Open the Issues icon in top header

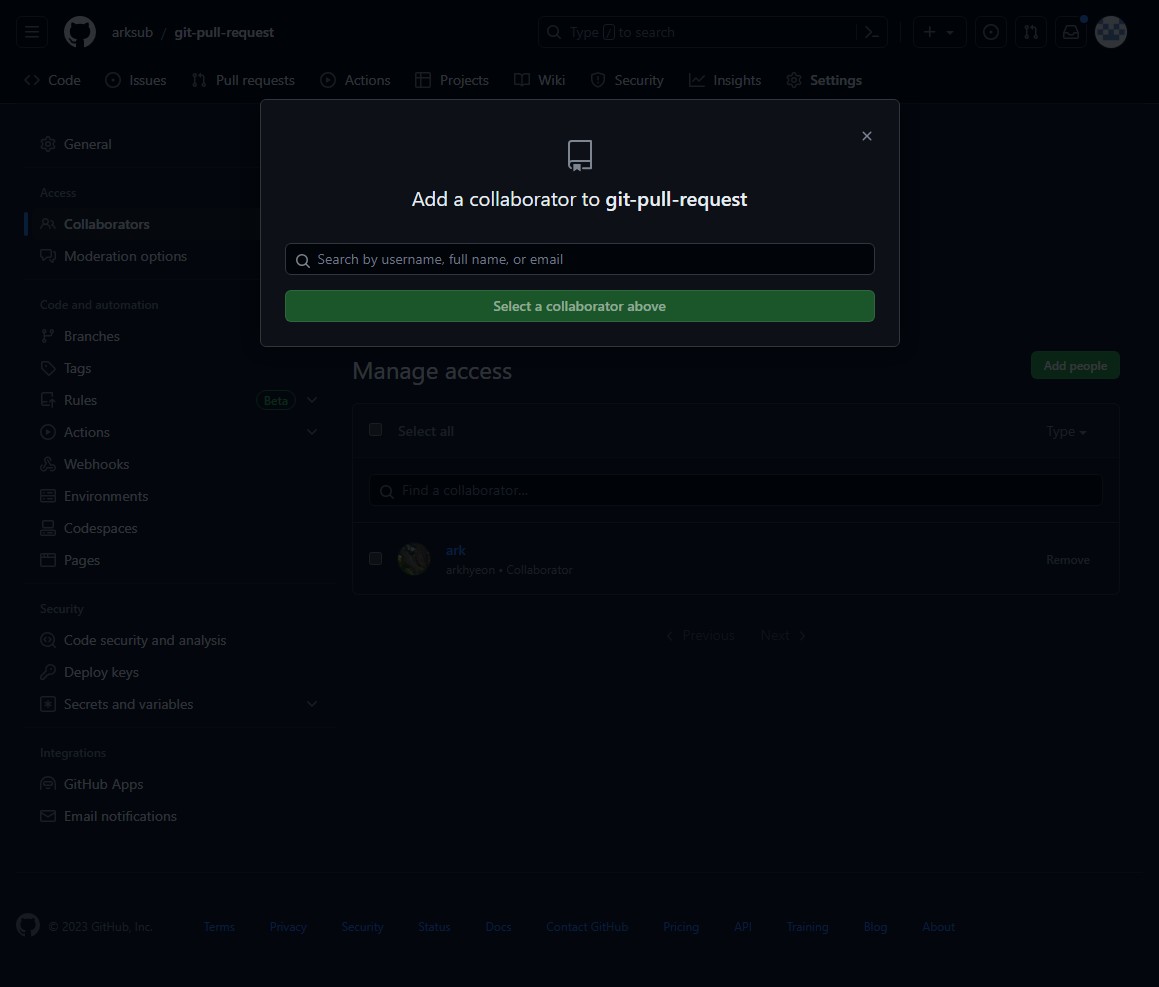pyautogui.click(x=990, y=32)
